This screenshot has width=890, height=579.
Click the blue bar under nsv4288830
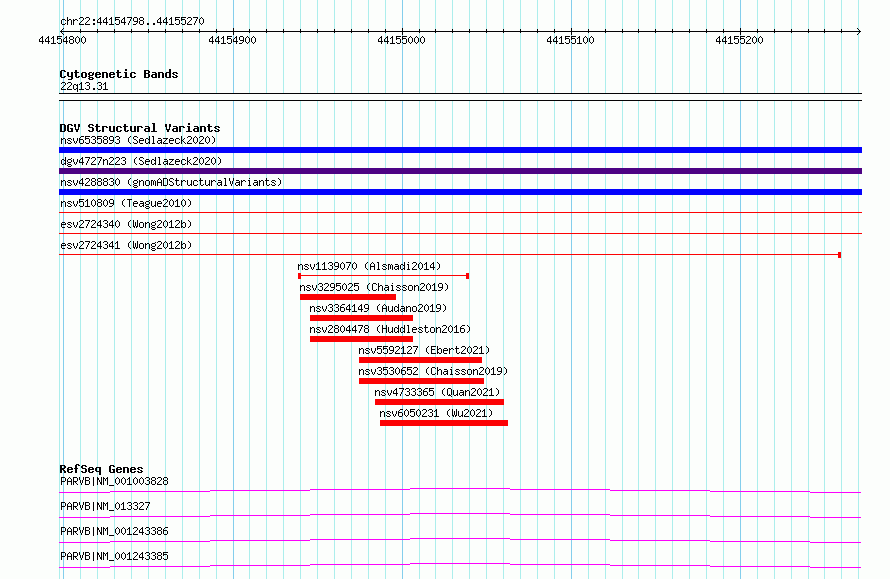[460, 192]
